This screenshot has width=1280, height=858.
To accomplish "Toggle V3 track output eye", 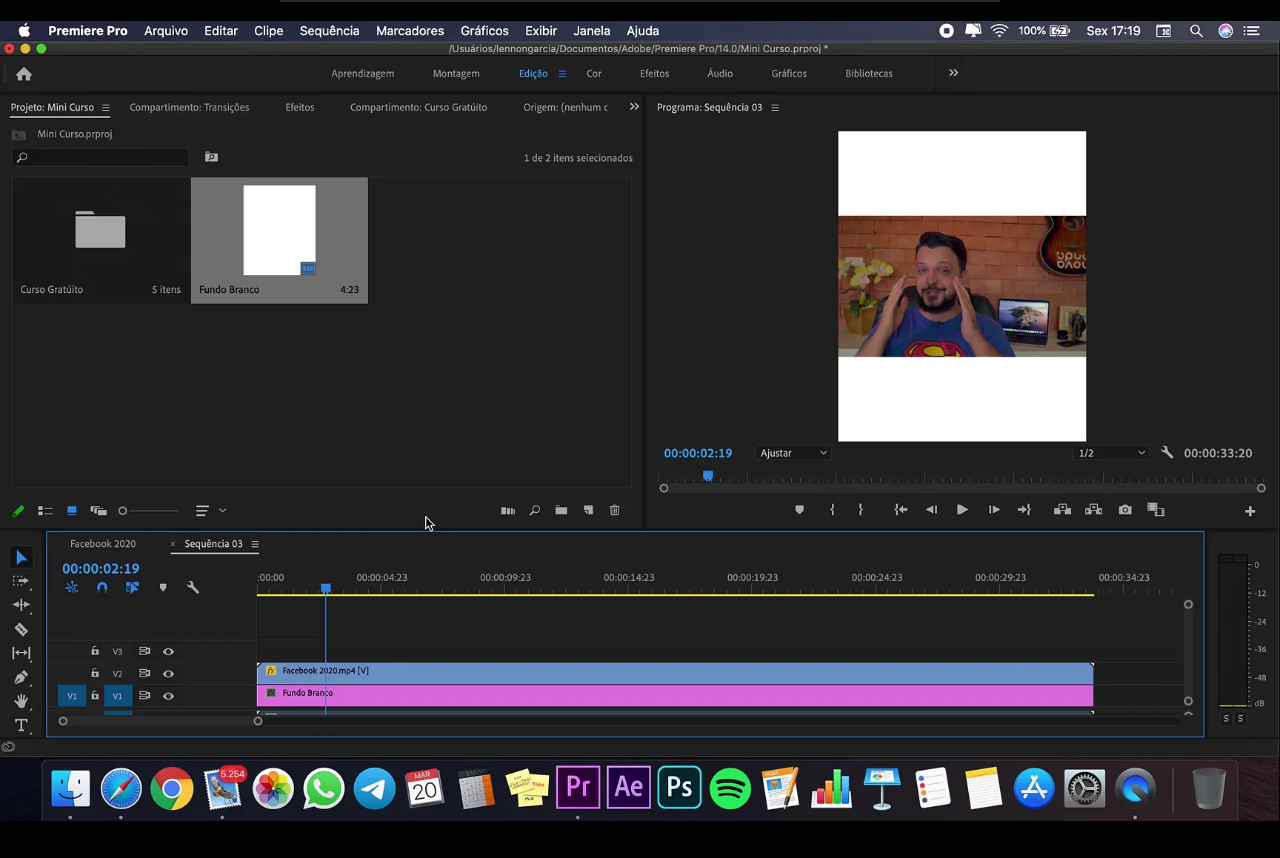I will click(168, 652).
